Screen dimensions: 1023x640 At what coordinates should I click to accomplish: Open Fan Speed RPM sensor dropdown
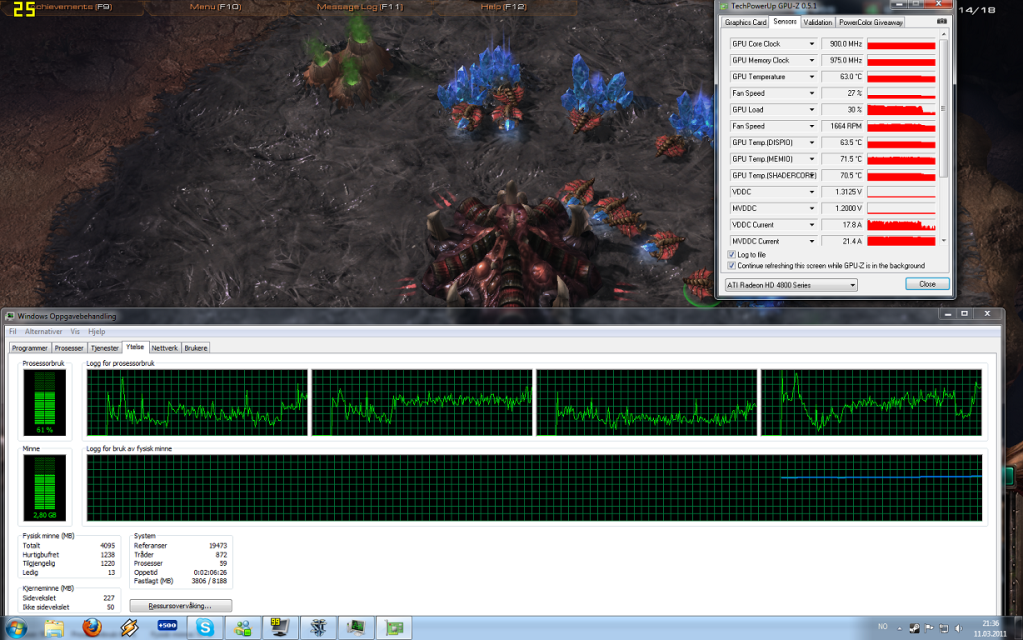[x=812, y=126]
